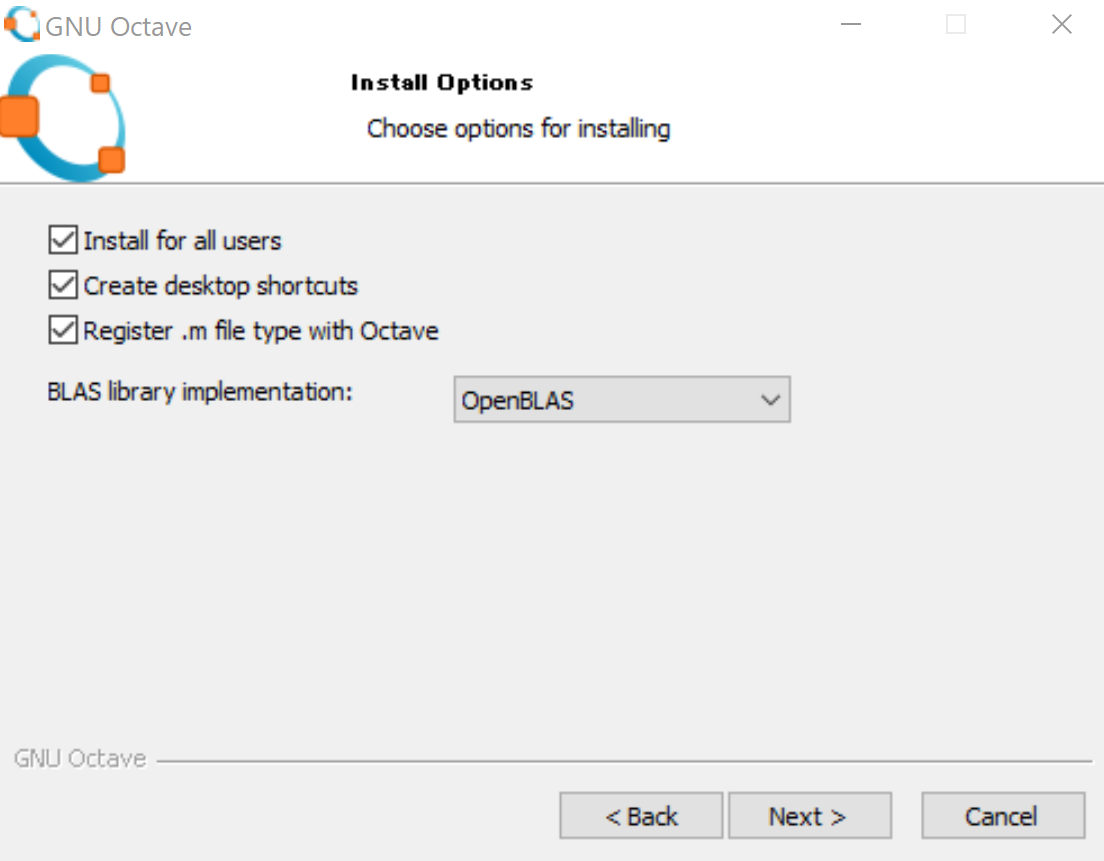
Task: Select the OpenBLAS text in combo box
Action: click(x=518, y=400)
